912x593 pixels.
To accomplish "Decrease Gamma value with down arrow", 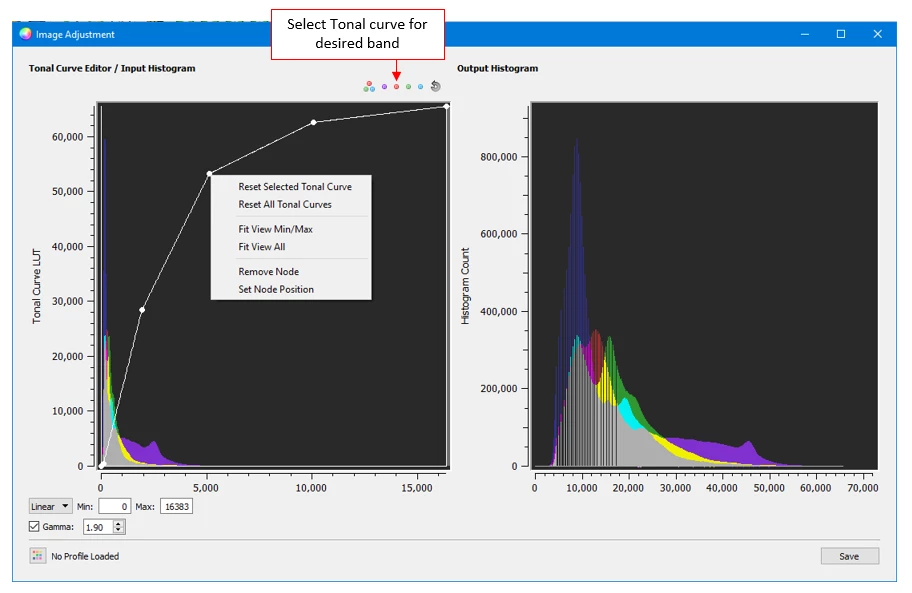I will pos(120,530).
